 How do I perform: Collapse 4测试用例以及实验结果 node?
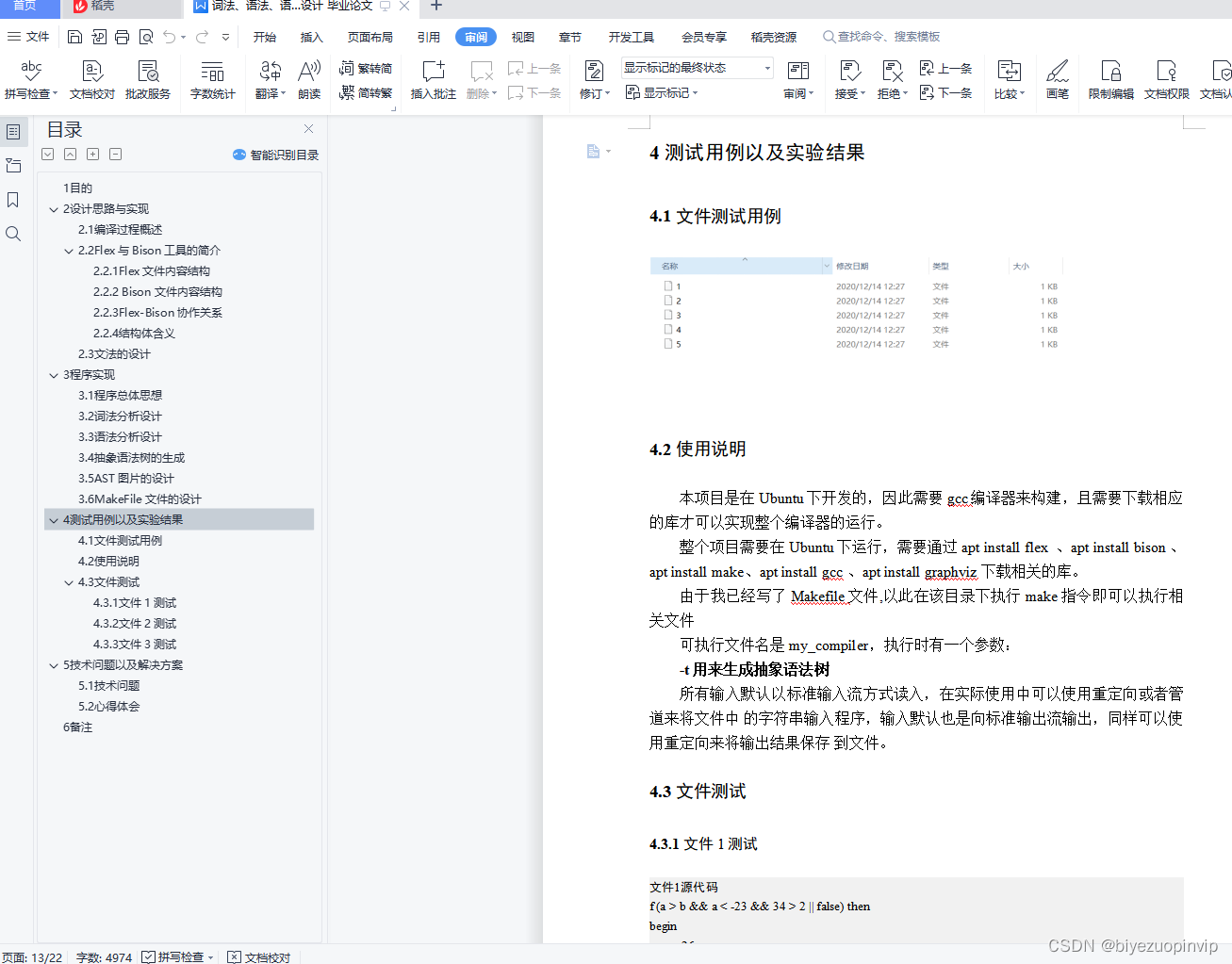pos(54,520)
